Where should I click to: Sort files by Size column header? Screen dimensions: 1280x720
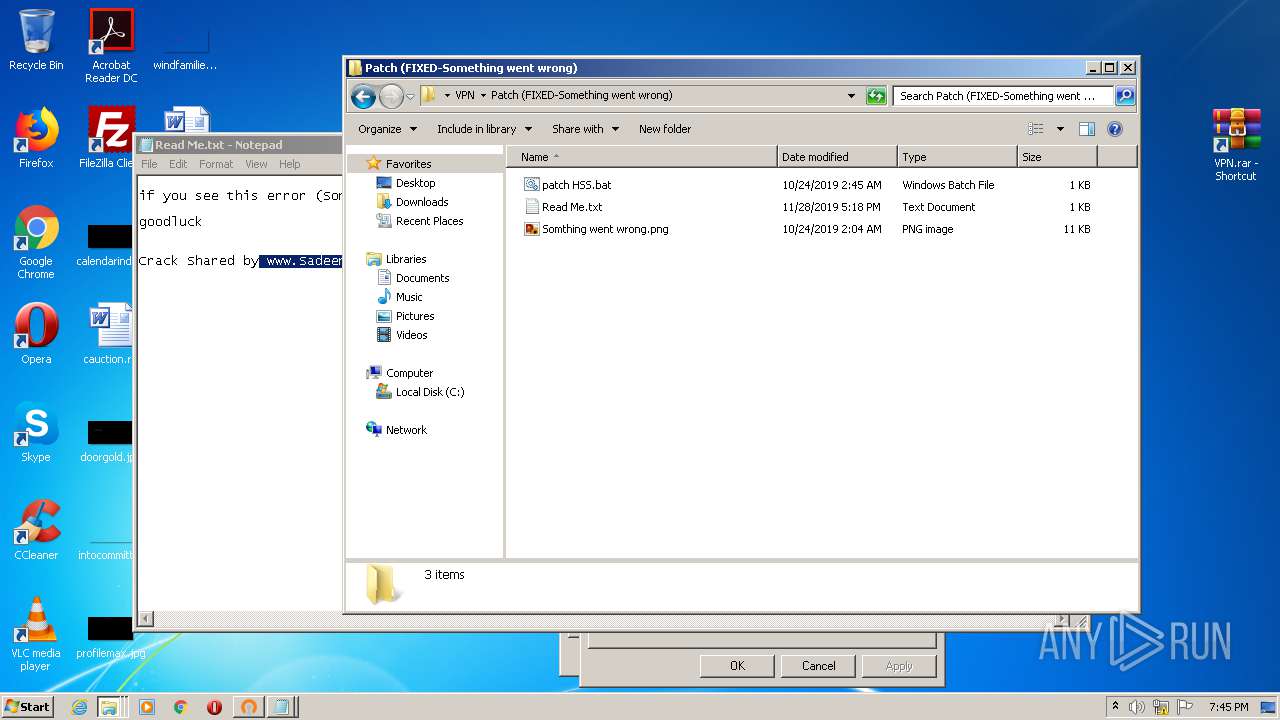pyautogui.click(x=1057, y=157)
